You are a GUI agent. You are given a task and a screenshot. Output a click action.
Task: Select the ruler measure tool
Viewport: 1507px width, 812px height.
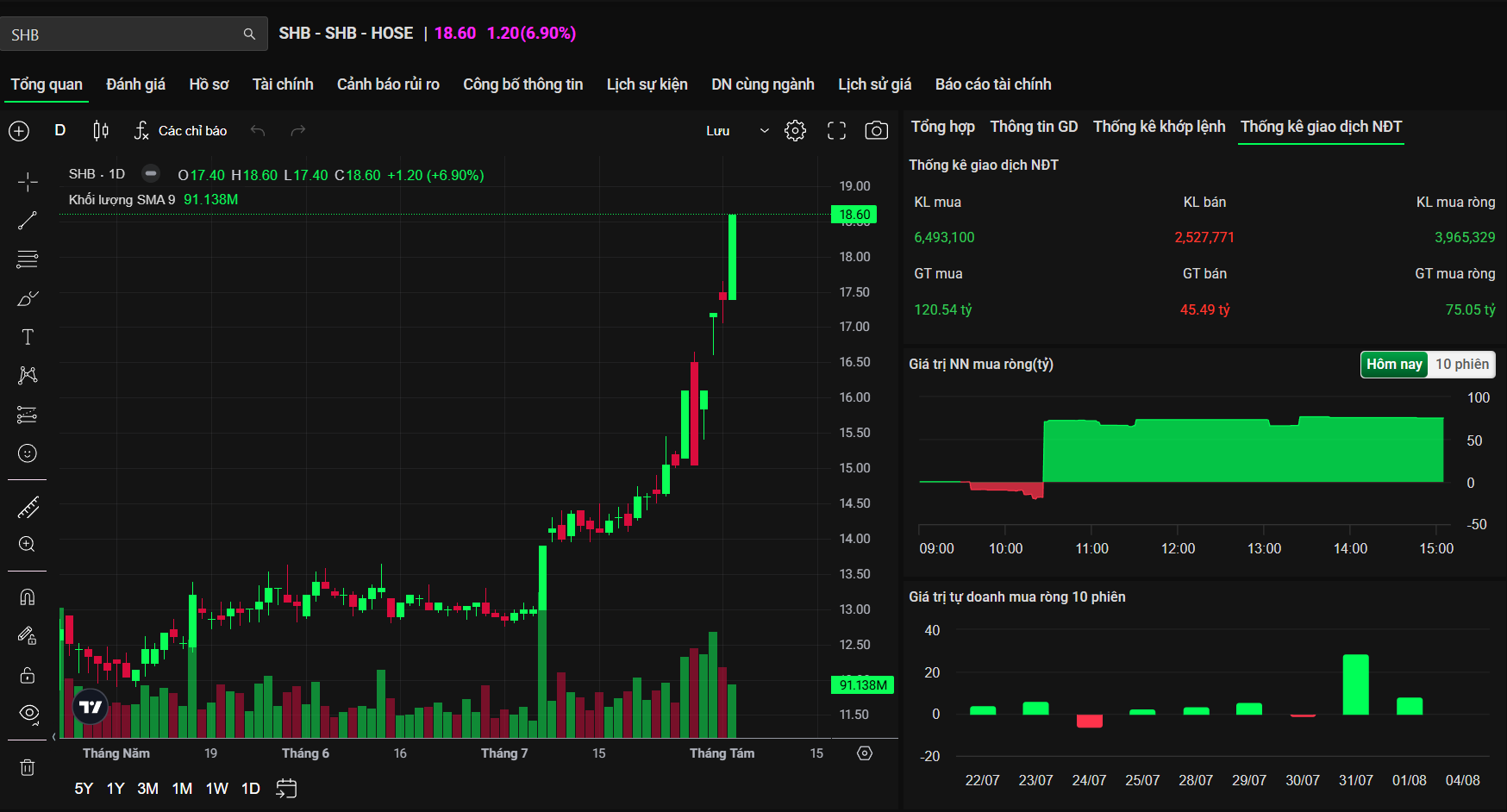pyautogui.click(x=28, y=508)
